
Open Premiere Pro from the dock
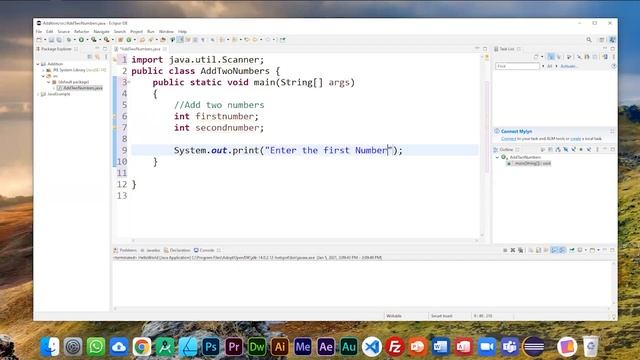(x=233, y=347)
